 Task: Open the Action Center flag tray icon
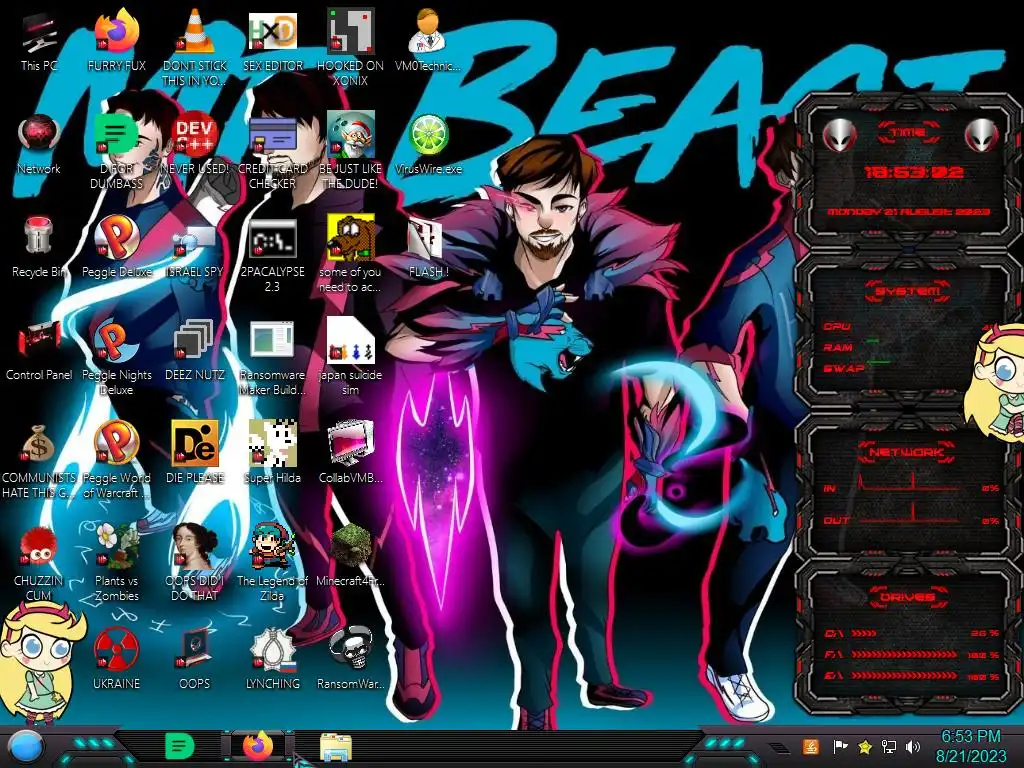[x=840, y=747]
